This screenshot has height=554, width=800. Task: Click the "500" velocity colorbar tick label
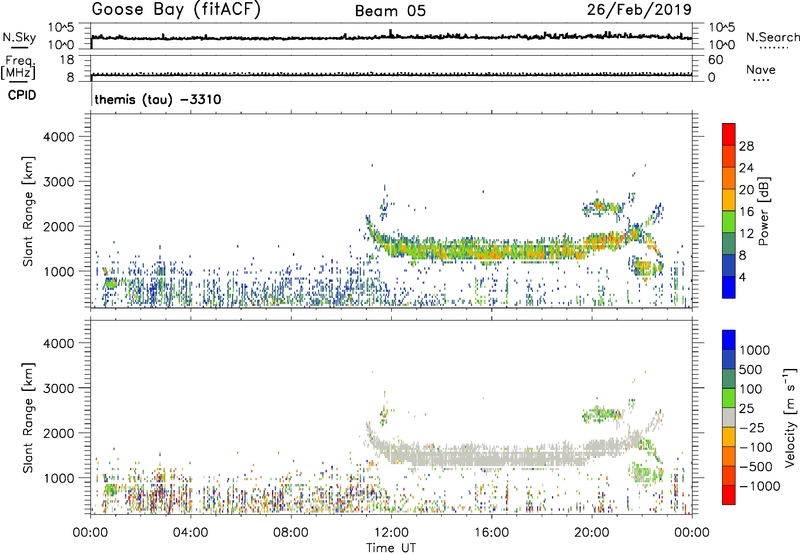pos(752,369)
